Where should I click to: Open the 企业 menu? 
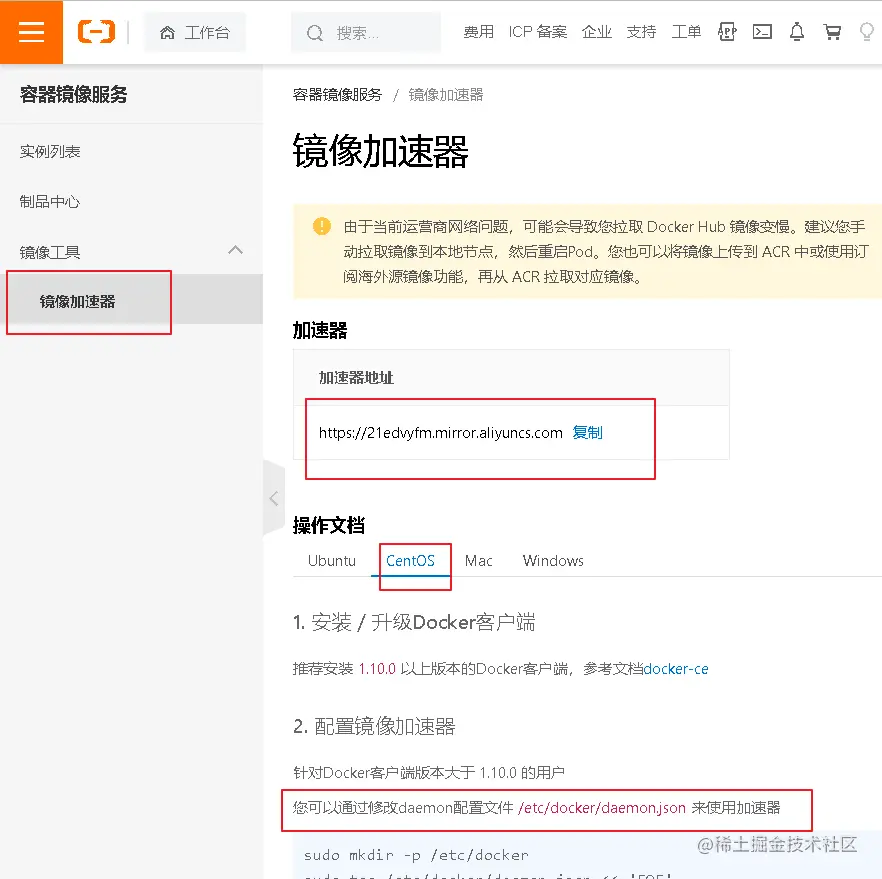pyautogui.click(x=597, y=32)
